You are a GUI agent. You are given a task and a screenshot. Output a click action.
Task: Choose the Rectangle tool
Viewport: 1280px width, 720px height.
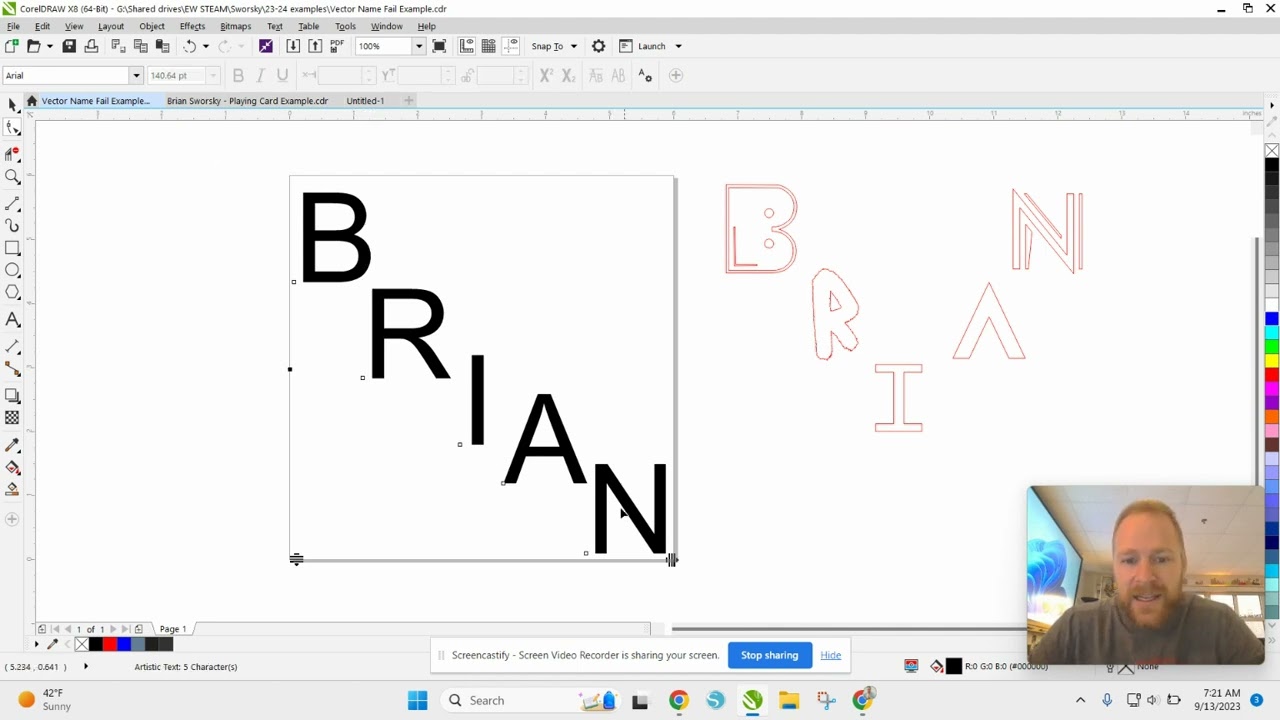click(12, 248)
